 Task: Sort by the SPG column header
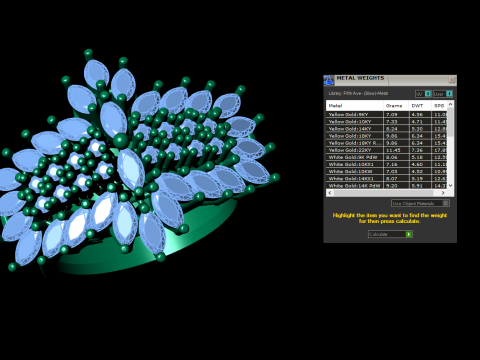(439, 106)
